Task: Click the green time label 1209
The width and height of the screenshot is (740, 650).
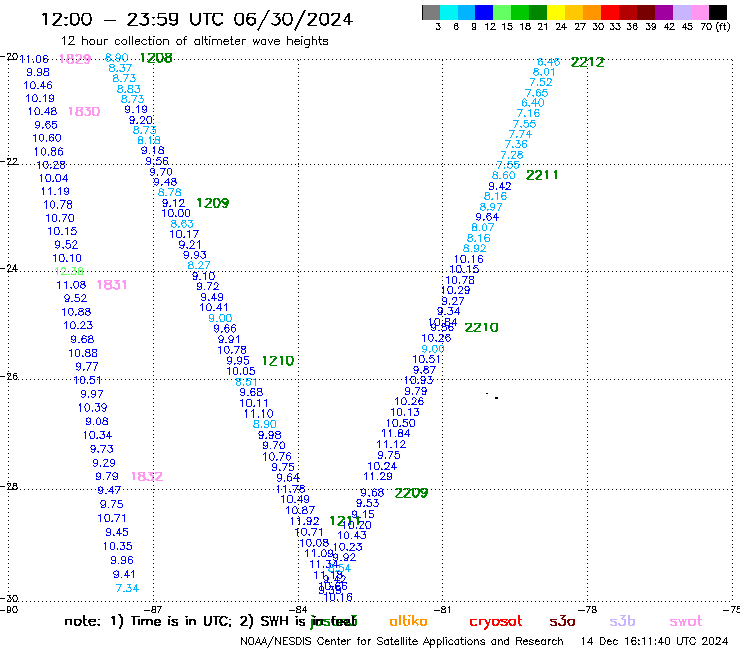Action: [213, 203]
